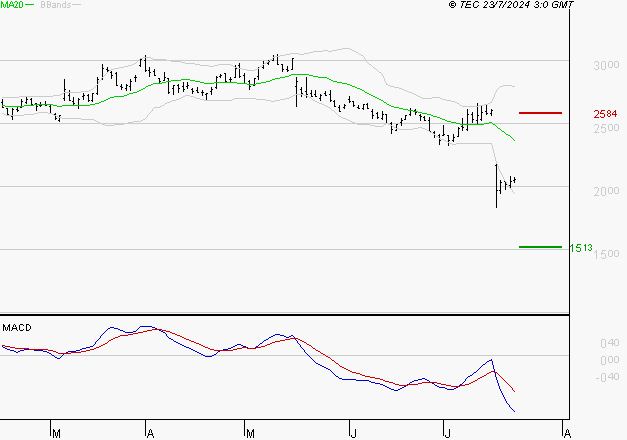Click the first J month label
Viewport: 627px width, 440px height.
click(x=353, y=433)
